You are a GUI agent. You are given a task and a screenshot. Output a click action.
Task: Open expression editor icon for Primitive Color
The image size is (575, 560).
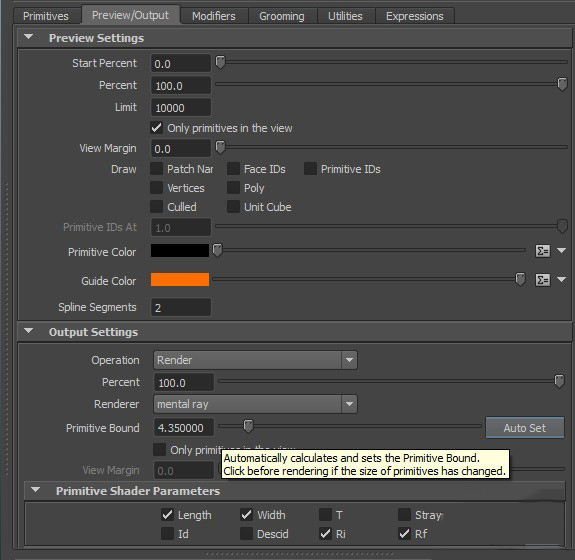[542, 251]
